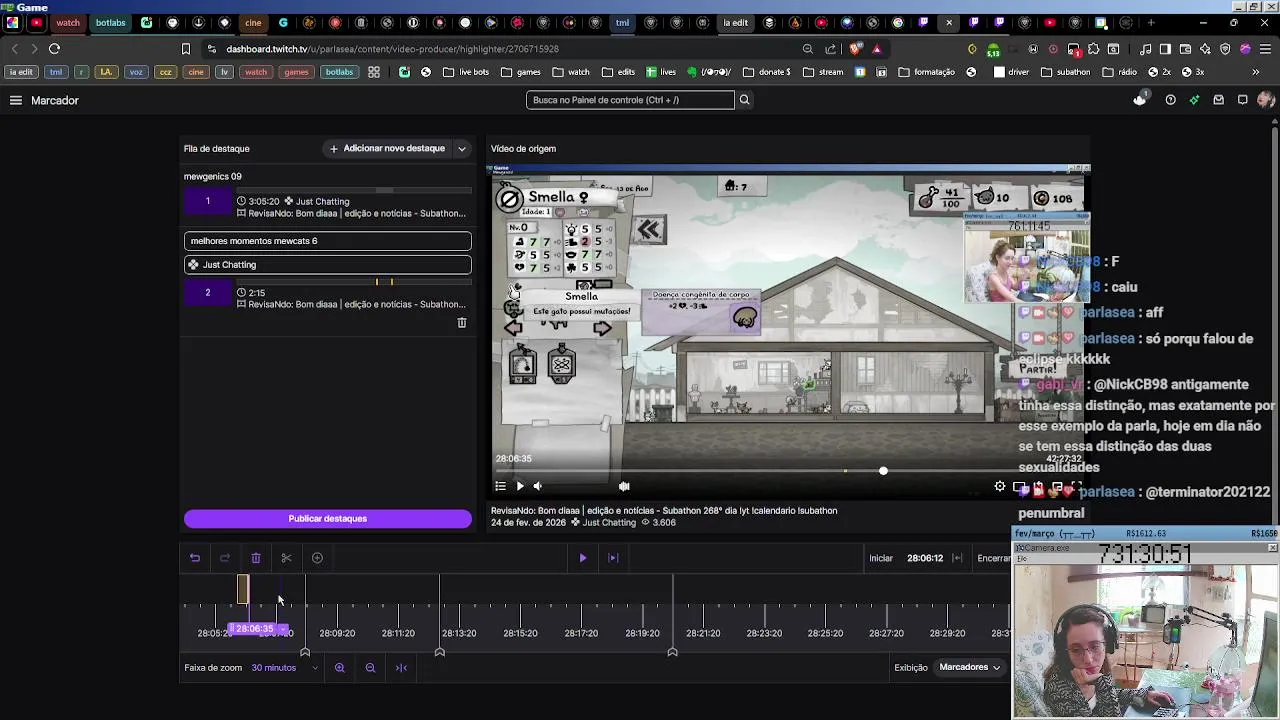Open the inbox mail icon in header

point(1218,100)
